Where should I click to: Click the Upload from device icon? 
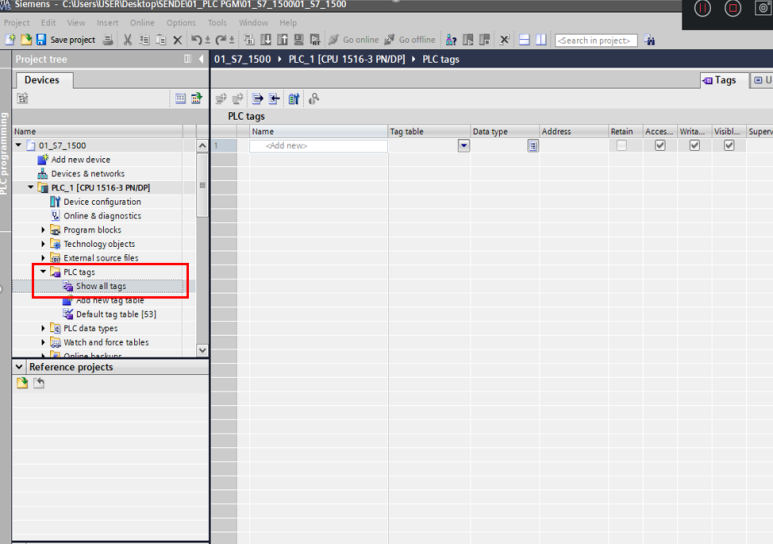tap(282, 39)
